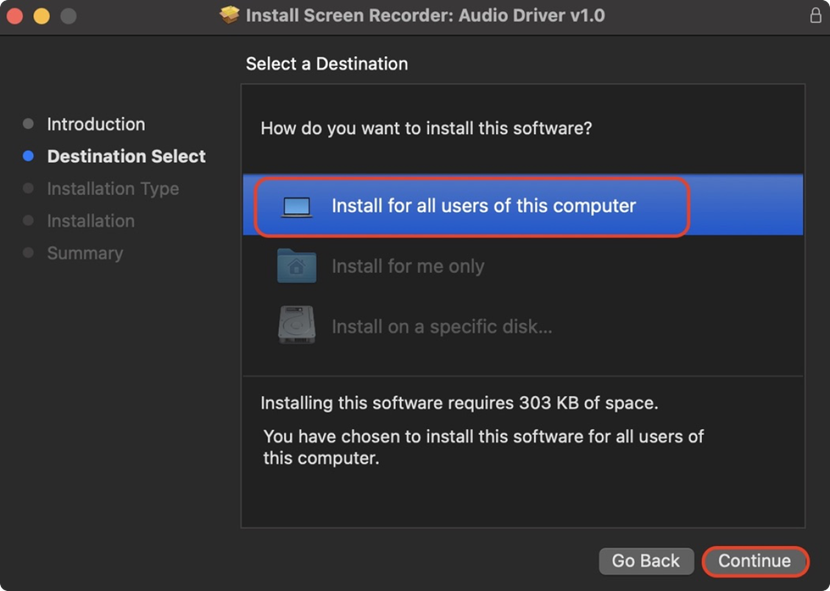The width and height of the screenshot is (830, 591).
Task: Open the Installation Type step
Action: click(x=113, y=189)
